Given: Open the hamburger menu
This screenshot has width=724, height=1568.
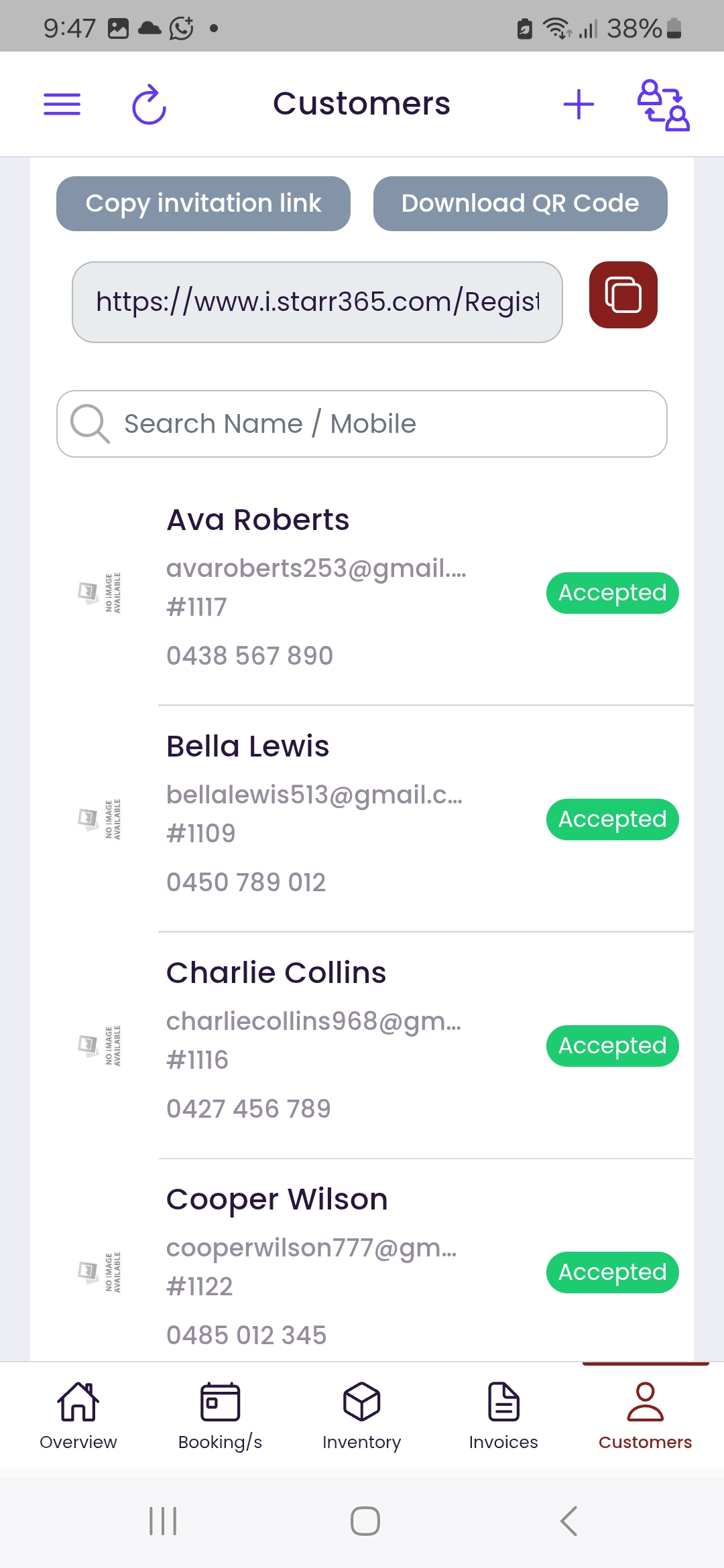Looking at the screenshot, I should [62, 104].
